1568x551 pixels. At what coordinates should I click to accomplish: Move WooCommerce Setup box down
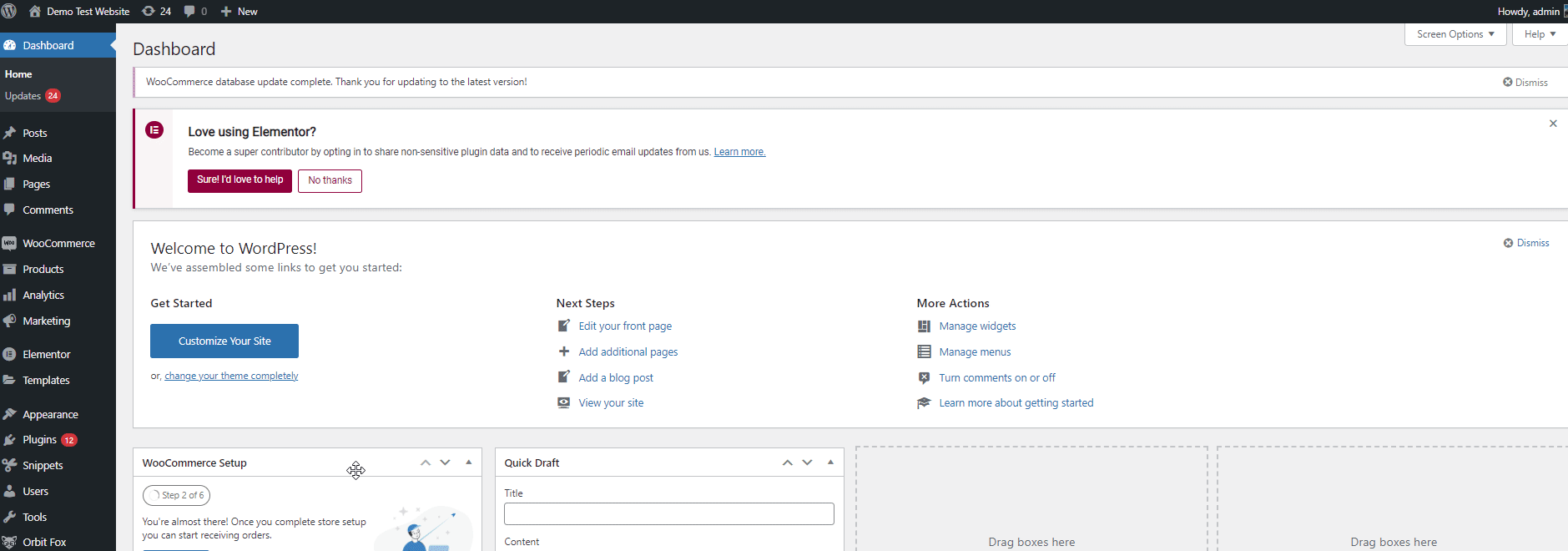click(446, 463)
